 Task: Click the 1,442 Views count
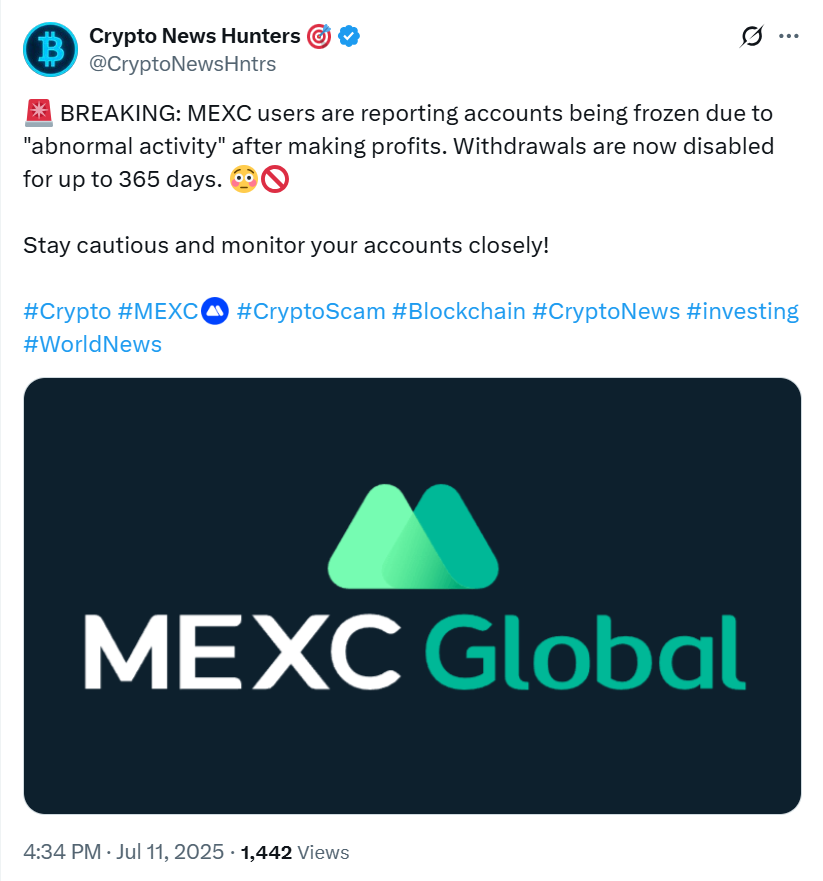click(295, 852)
